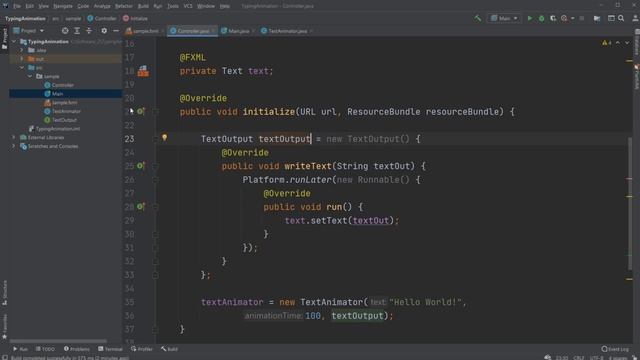The image size is (640, 360).
Task: Expand Scratches and Consoles node
Action: tap(14, 146)
